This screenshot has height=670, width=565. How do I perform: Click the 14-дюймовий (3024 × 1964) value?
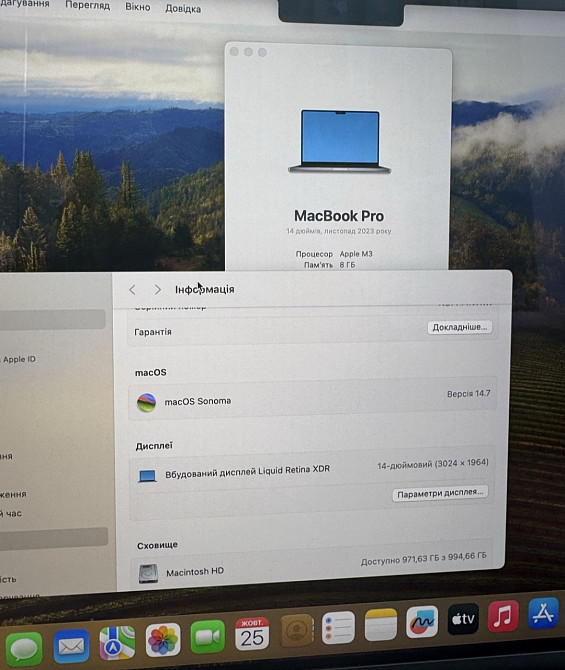point(433,464)
